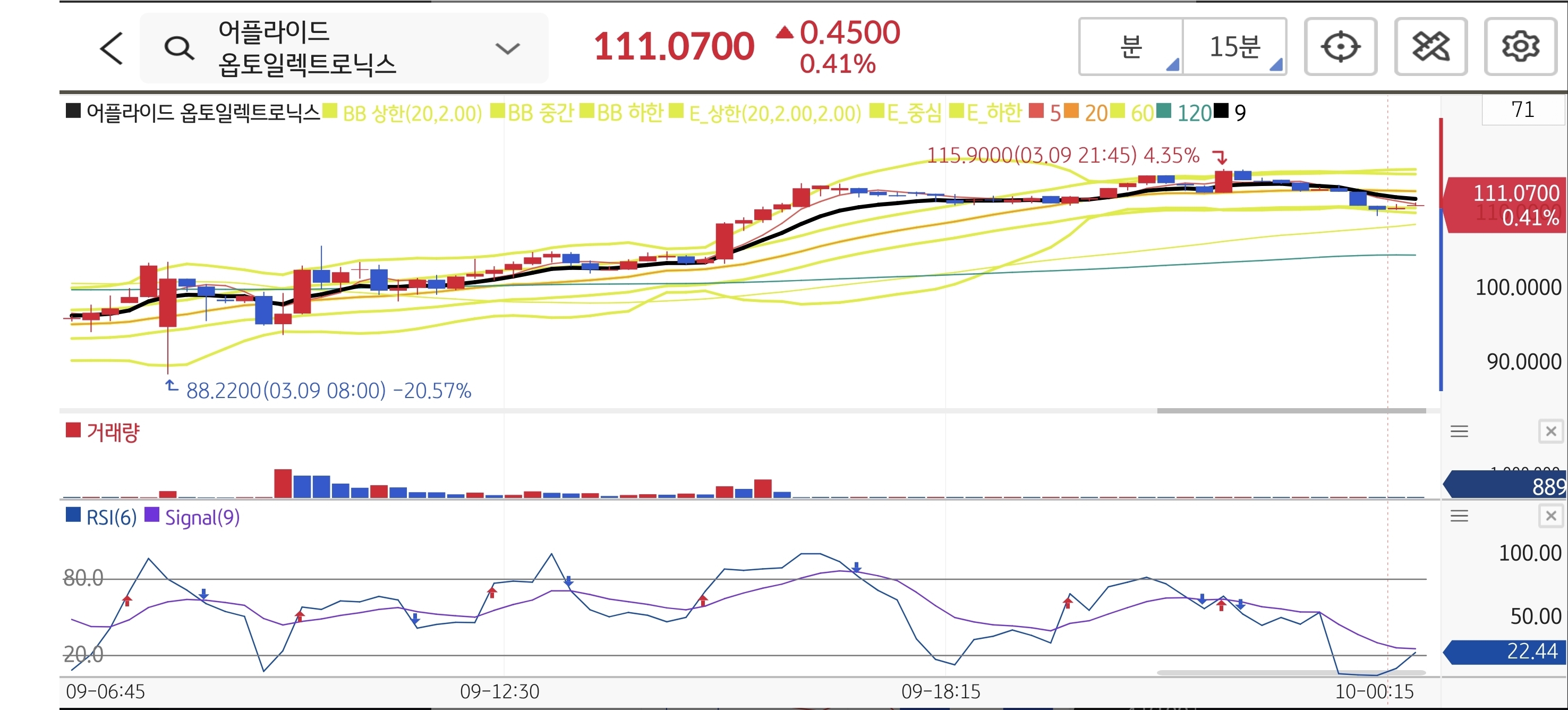The height and width of the screenshot is (710, 1568).
Task: Open the drawing tools pencil-ruler icon
Action: pos(1430,47)
